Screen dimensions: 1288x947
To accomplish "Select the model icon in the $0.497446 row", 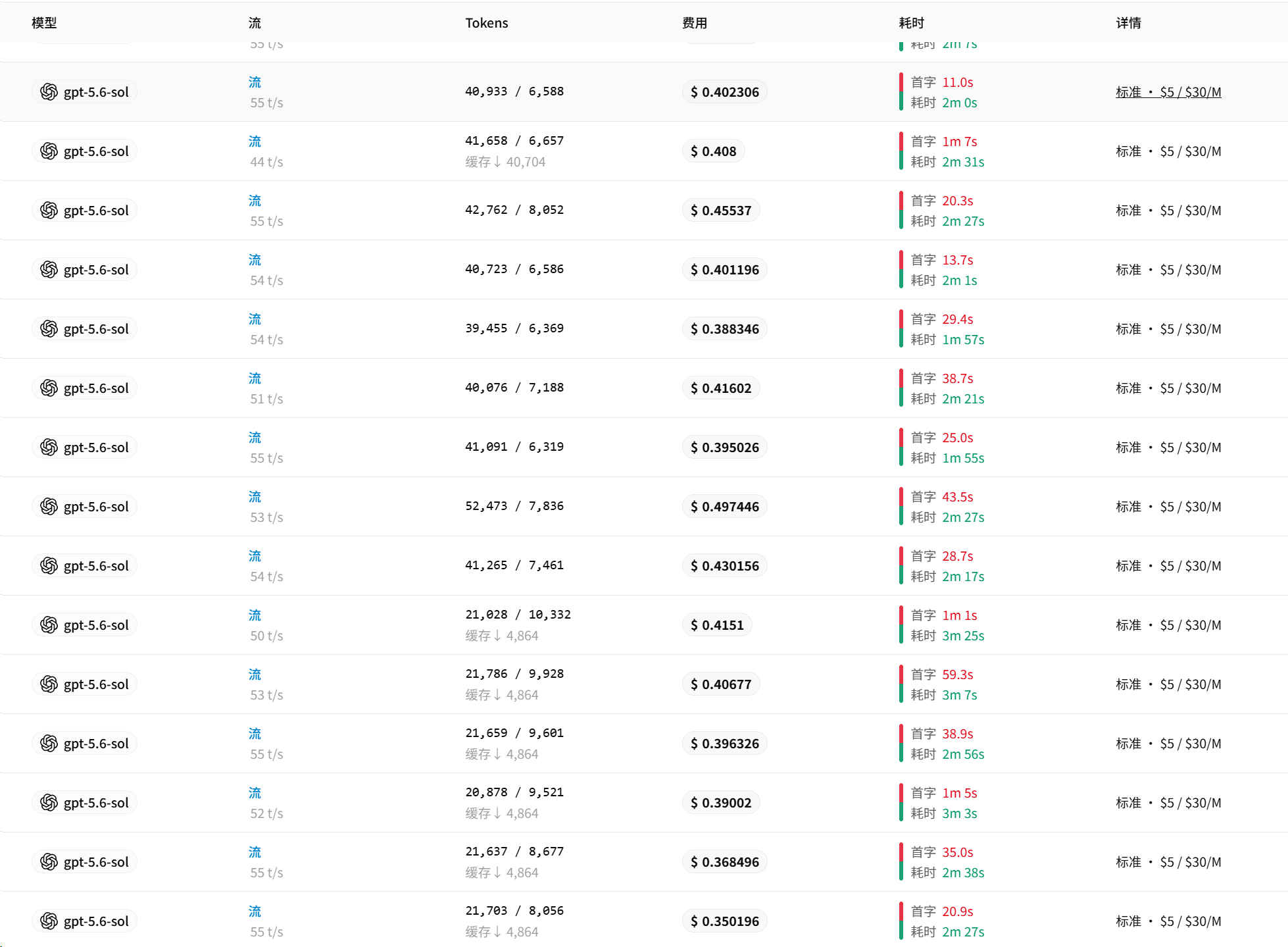I will (49, 507).
